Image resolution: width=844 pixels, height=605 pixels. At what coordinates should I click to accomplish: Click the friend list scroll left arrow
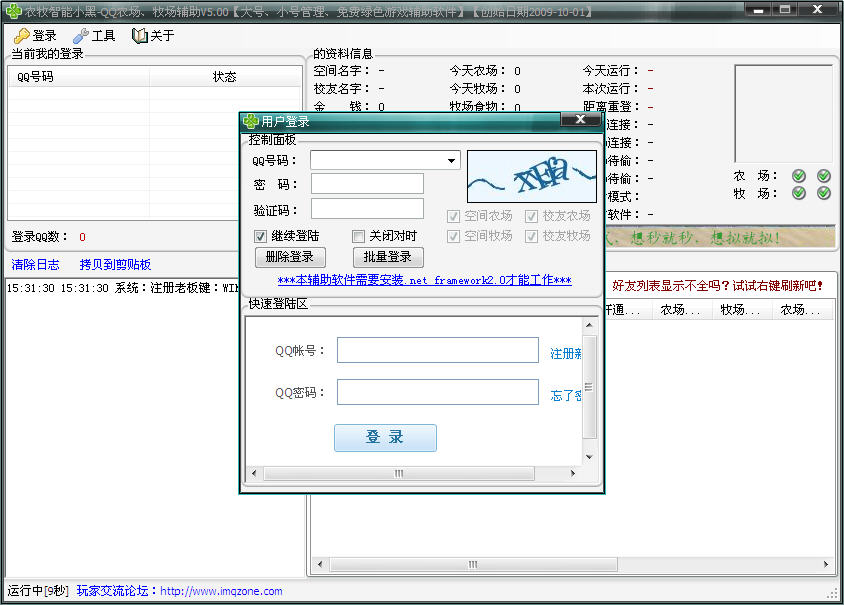320,564
